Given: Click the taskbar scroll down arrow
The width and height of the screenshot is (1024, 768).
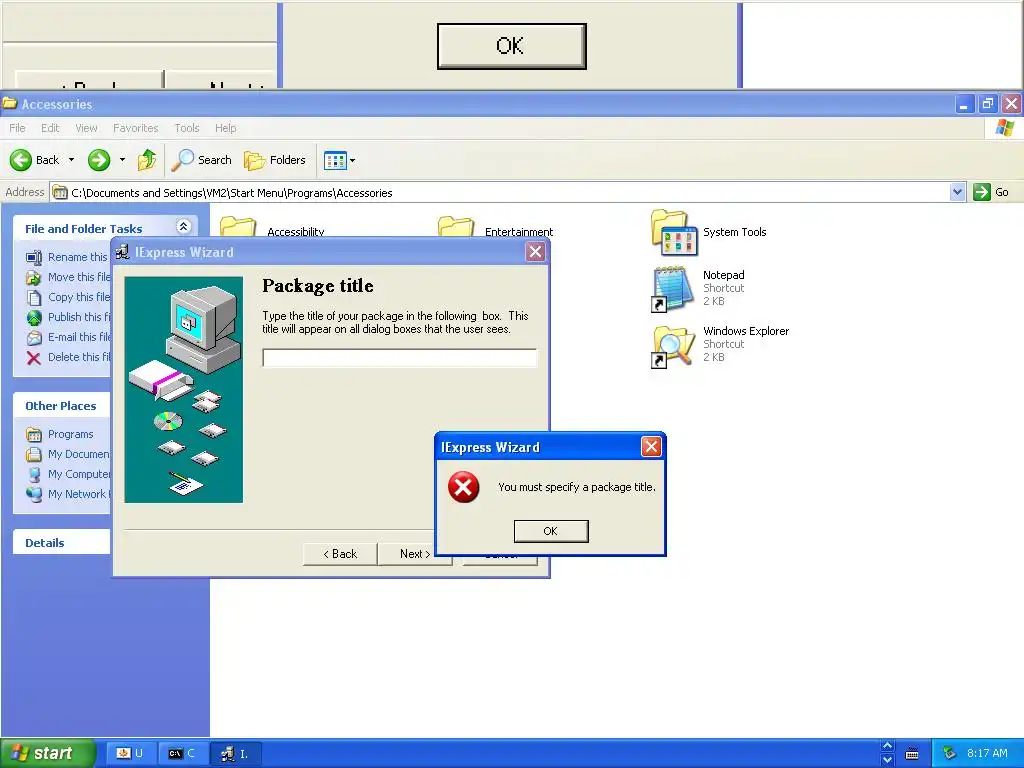Looking at the screenshot, I should pos(887,760).
